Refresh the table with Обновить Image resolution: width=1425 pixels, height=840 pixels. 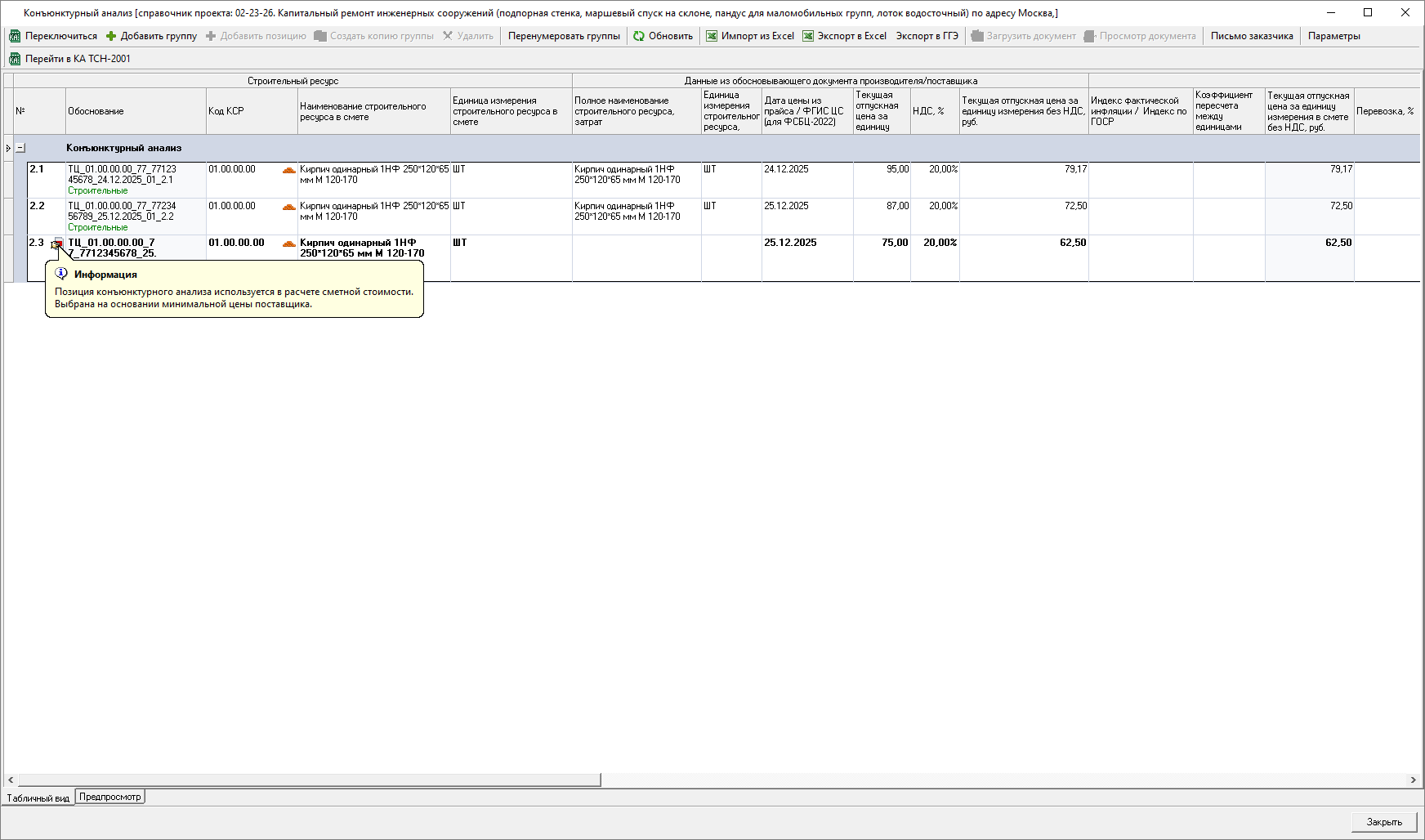(x=663, y=36)
